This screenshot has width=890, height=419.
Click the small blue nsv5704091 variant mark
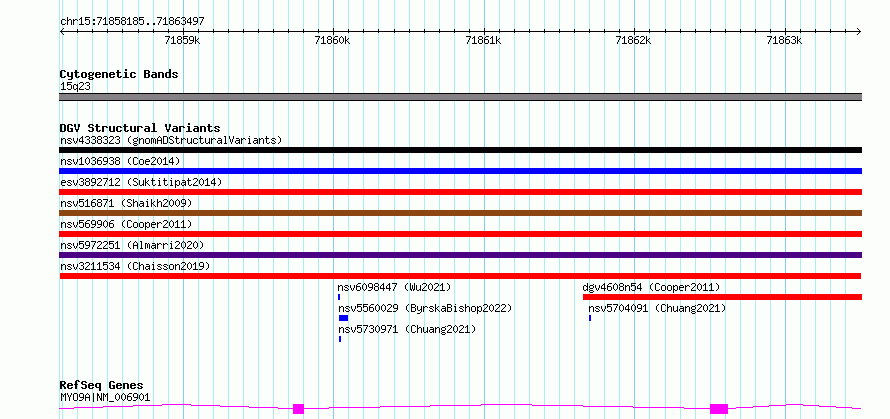click(x=590, y=318)
